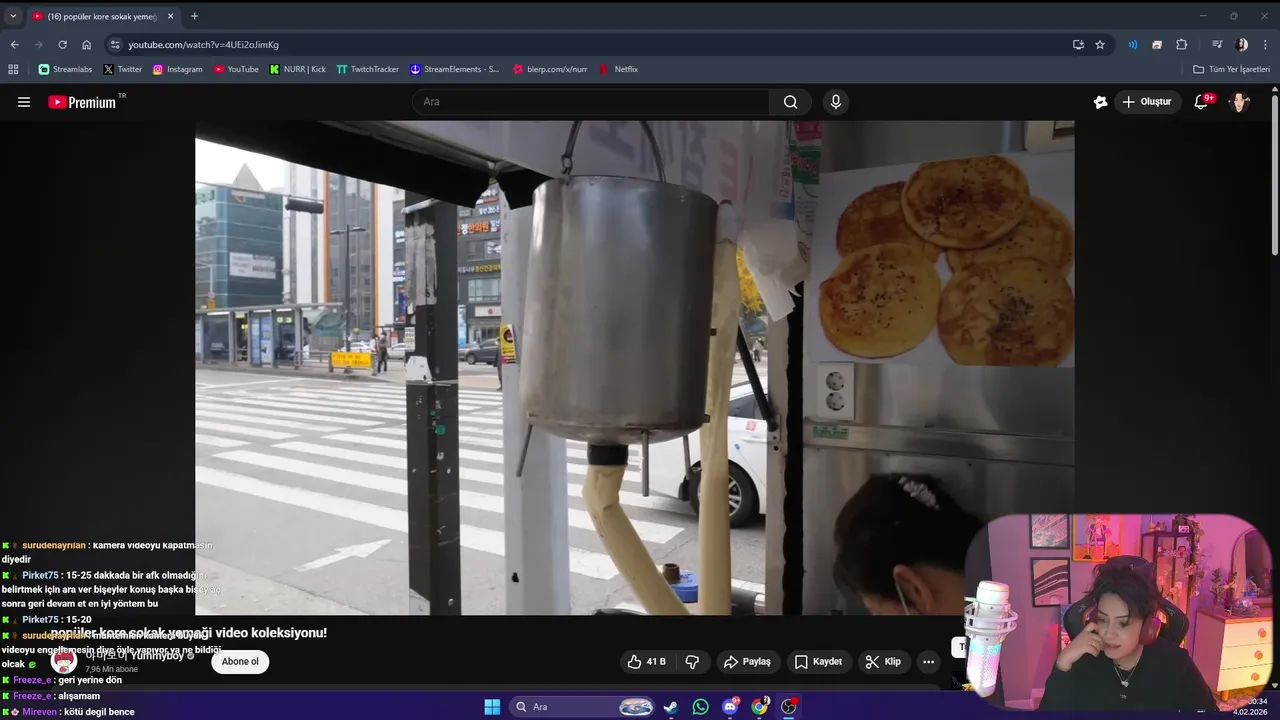Screen dimensions: 1280x720
Task: Start voice search with the microphone icon
Action: coord(835,102)
